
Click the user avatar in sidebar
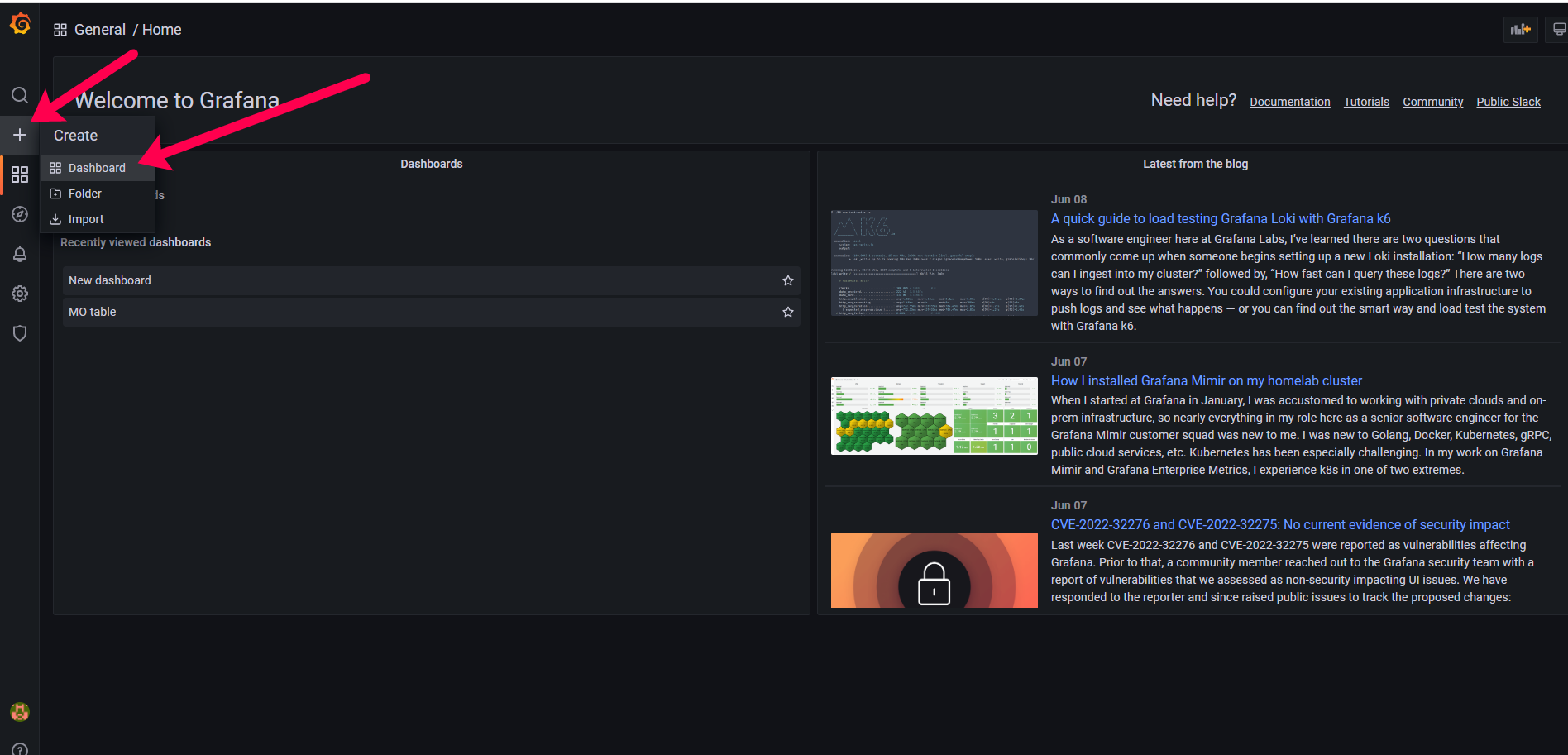pyautogui.click(x=20, y=712)
